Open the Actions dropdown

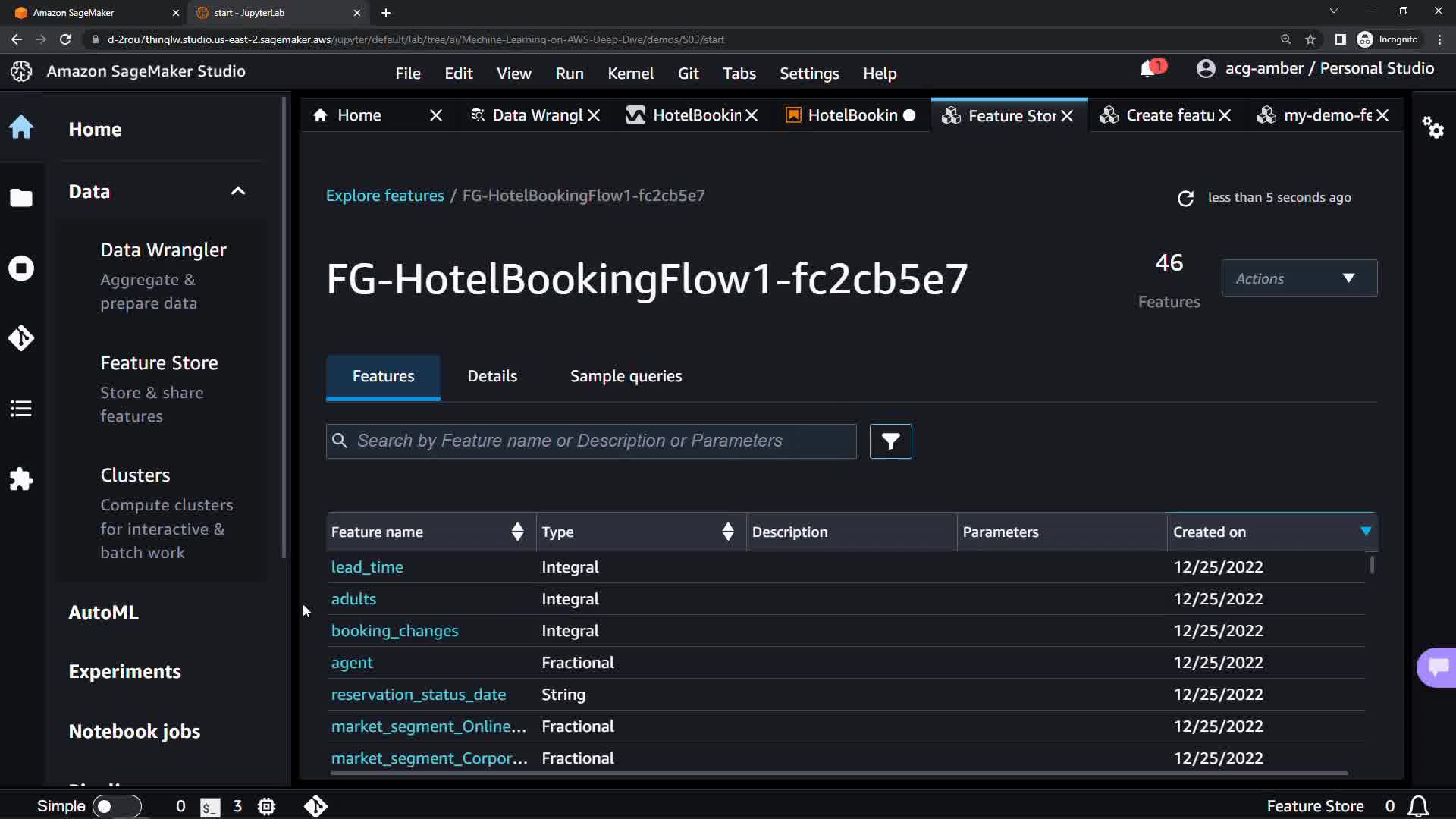(1298, 278)
